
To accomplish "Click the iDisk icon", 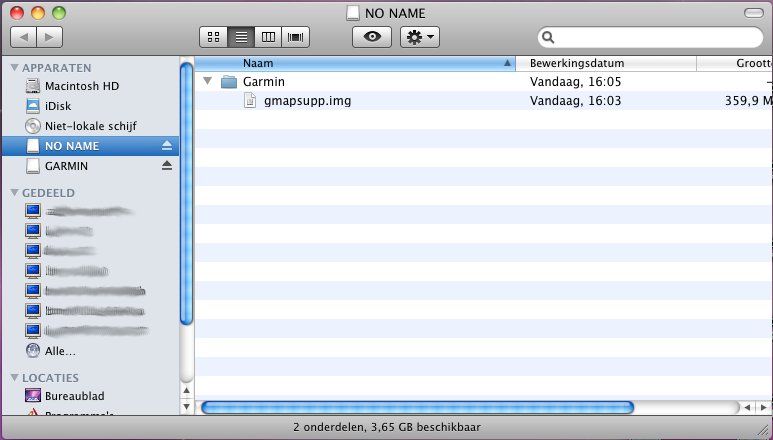I will coord(33,106).
